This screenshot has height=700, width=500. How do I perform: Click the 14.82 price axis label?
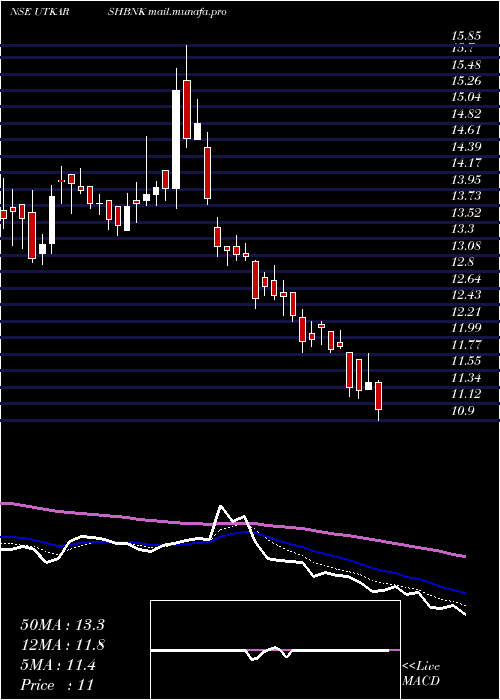click(x=466, y=114)
